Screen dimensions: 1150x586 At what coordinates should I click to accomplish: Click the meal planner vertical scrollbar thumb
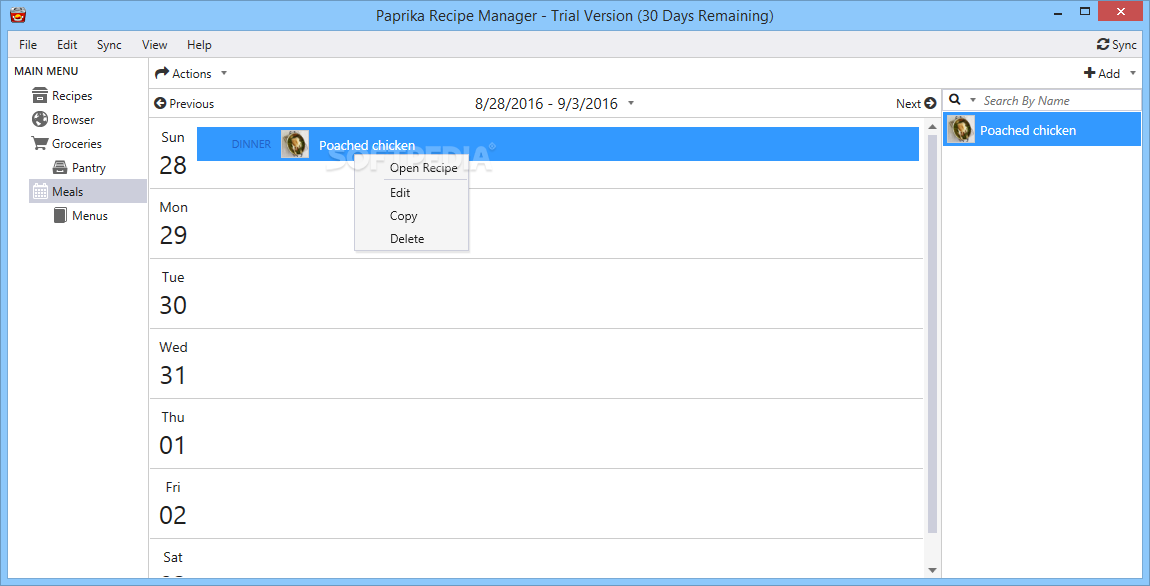pos(932,334)
